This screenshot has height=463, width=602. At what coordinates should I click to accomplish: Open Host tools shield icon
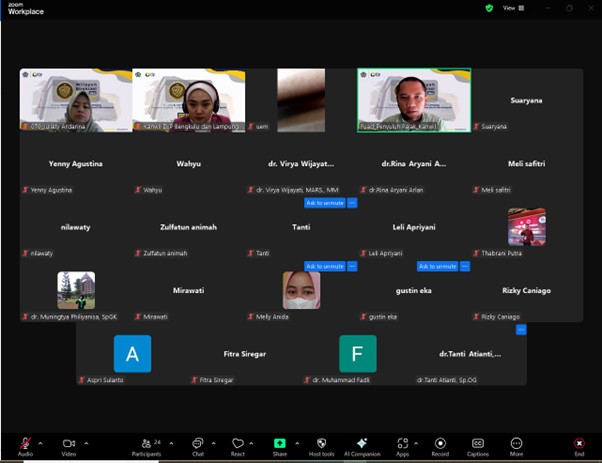321,443
